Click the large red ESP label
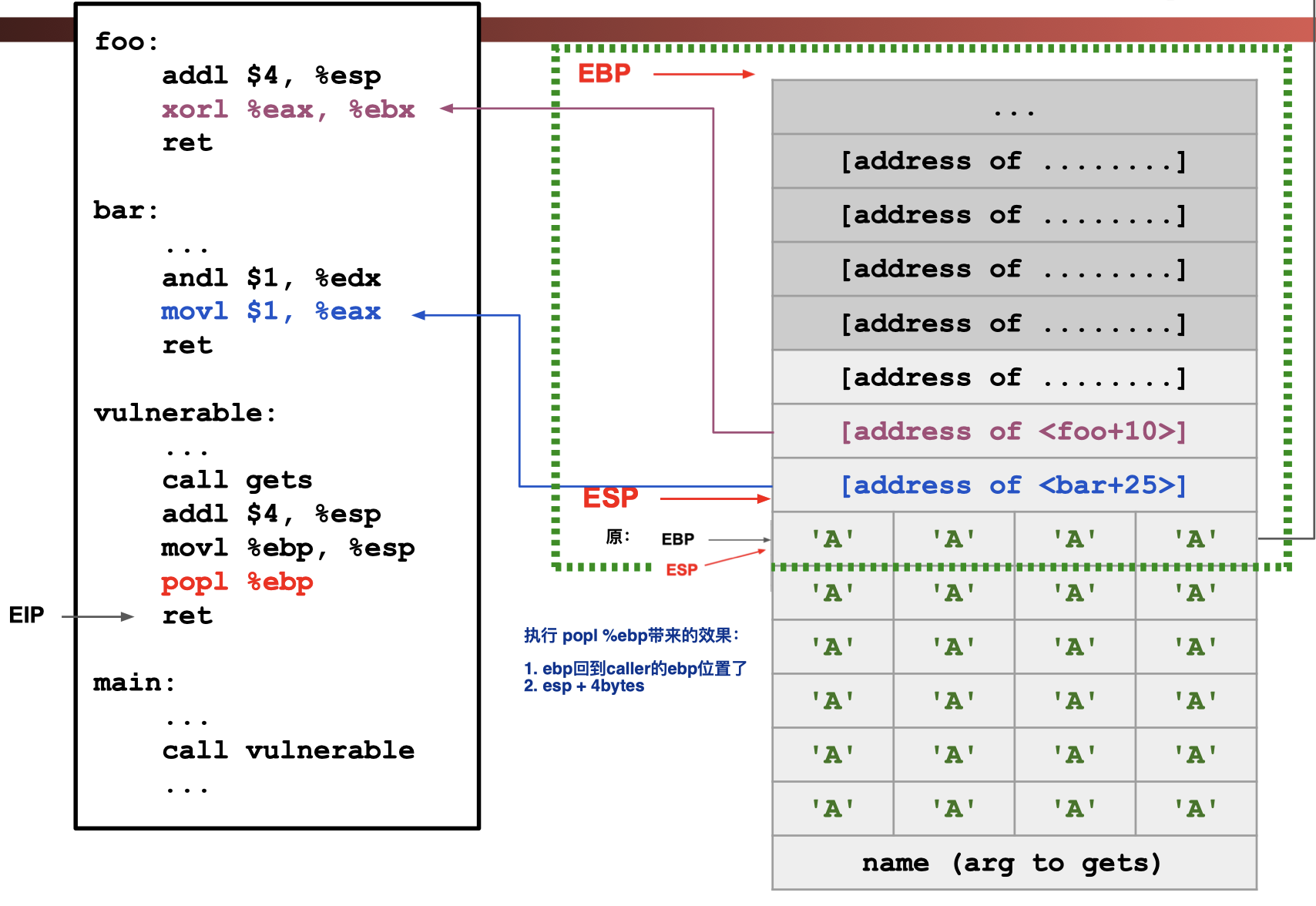The image size is (1316, 906). tap(610, 498)
